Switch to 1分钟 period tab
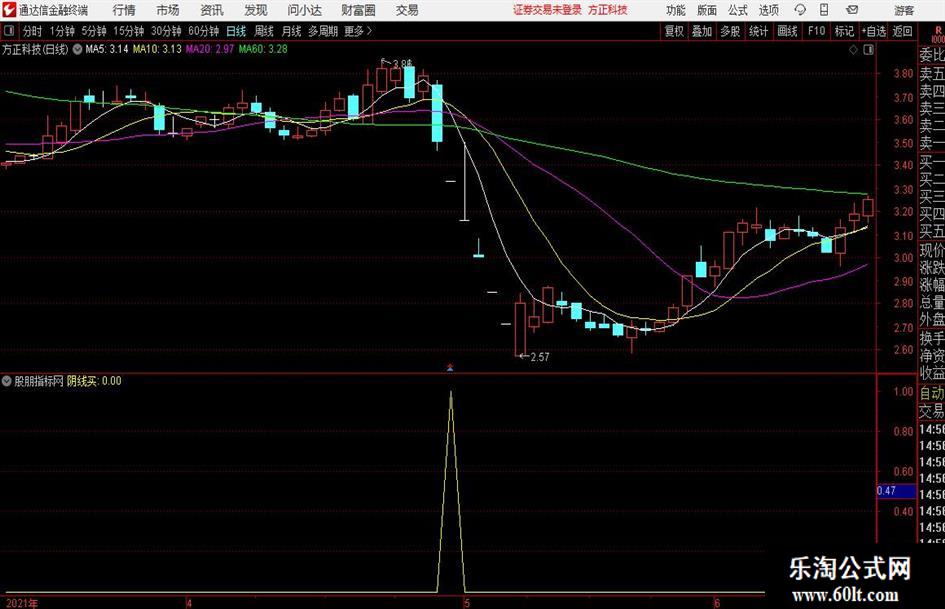This screenshot has height=609, width=945. pos(61,31)
